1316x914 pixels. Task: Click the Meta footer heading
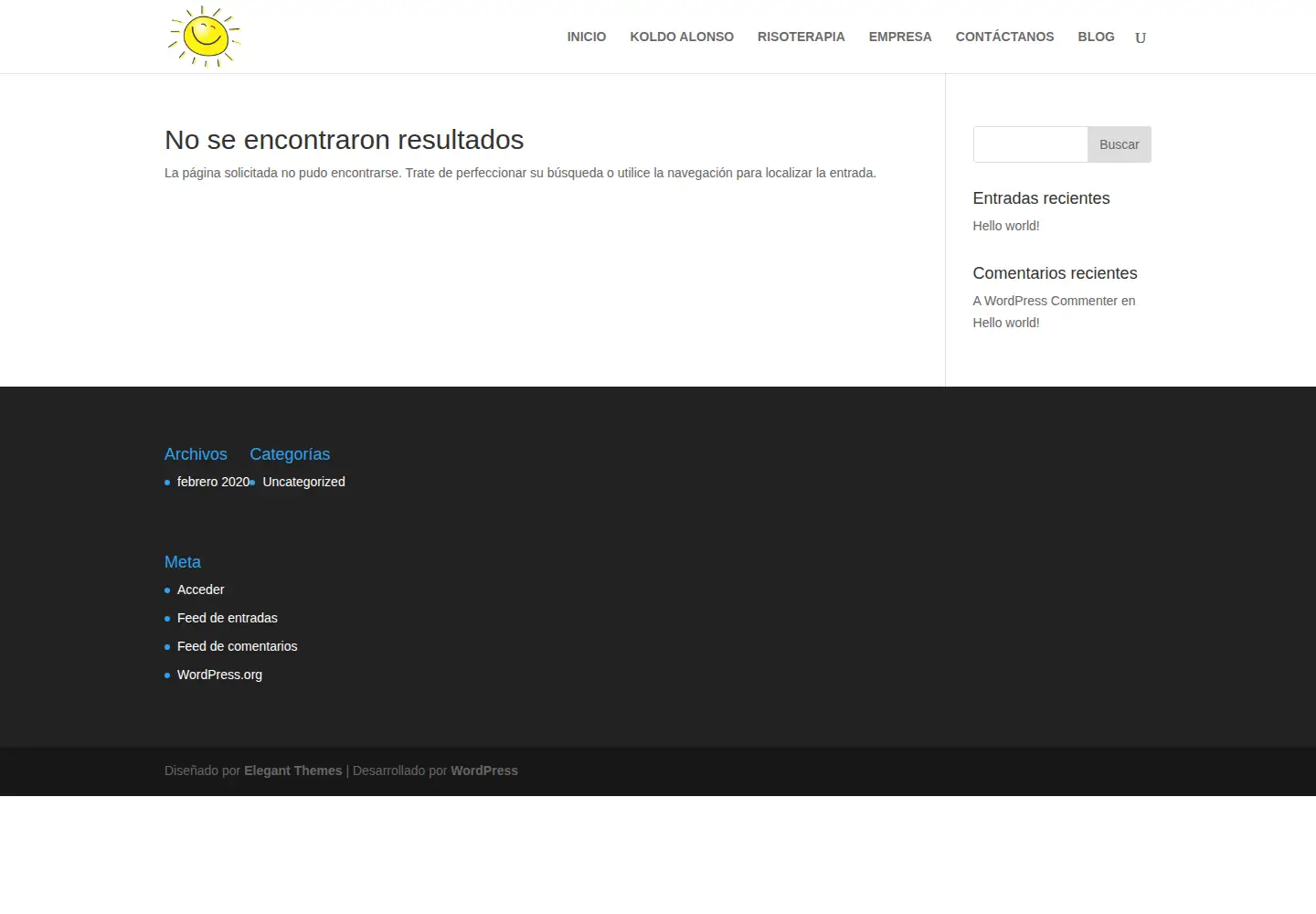183,562
